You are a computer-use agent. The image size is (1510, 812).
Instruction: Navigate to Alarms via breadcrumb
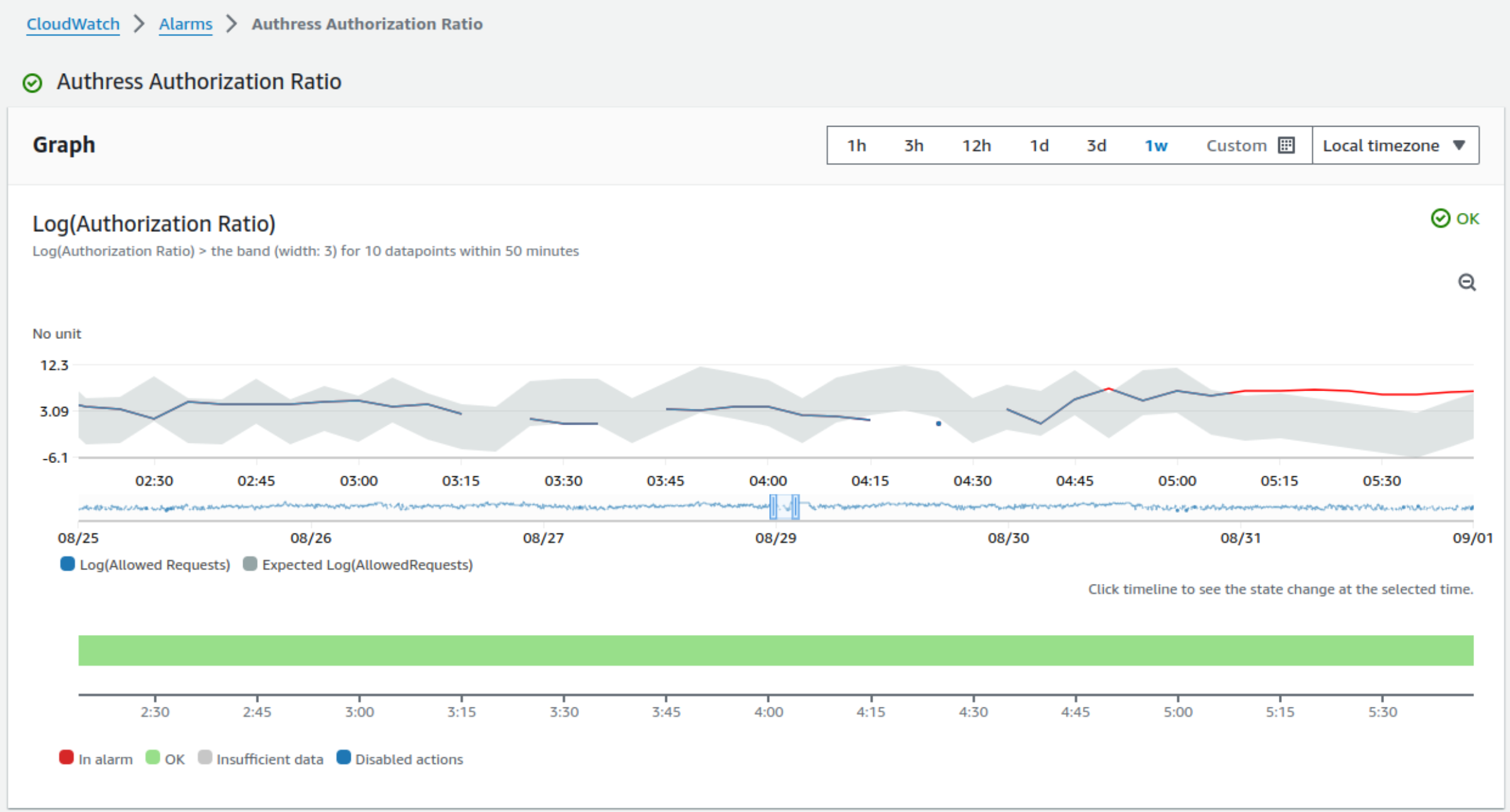(x=185, y=24)
